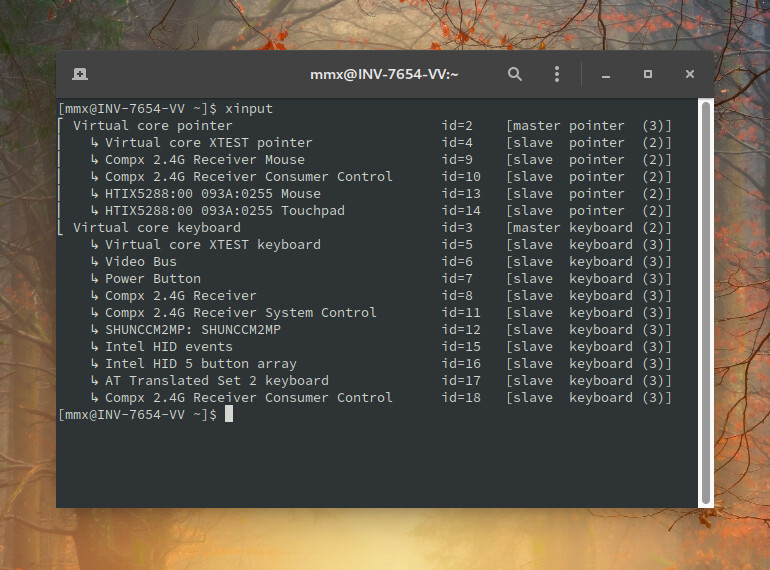Viewport: 770px width, 570px height.
Task: Click the id=2 value
Action: coord(457,126)
